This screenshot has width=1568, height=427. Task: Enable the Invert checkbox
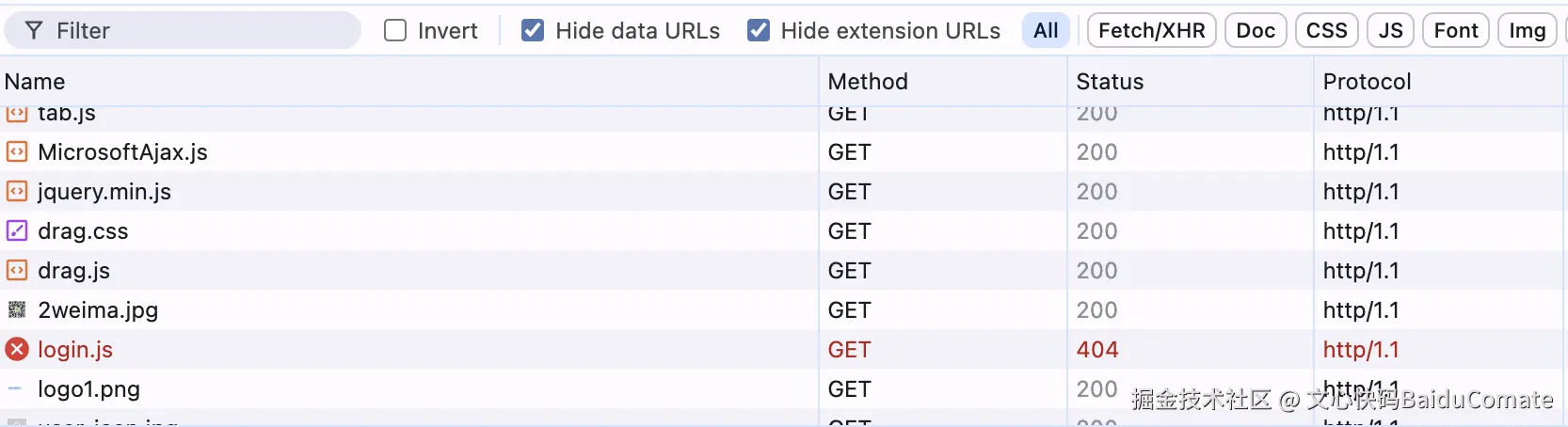395,31
